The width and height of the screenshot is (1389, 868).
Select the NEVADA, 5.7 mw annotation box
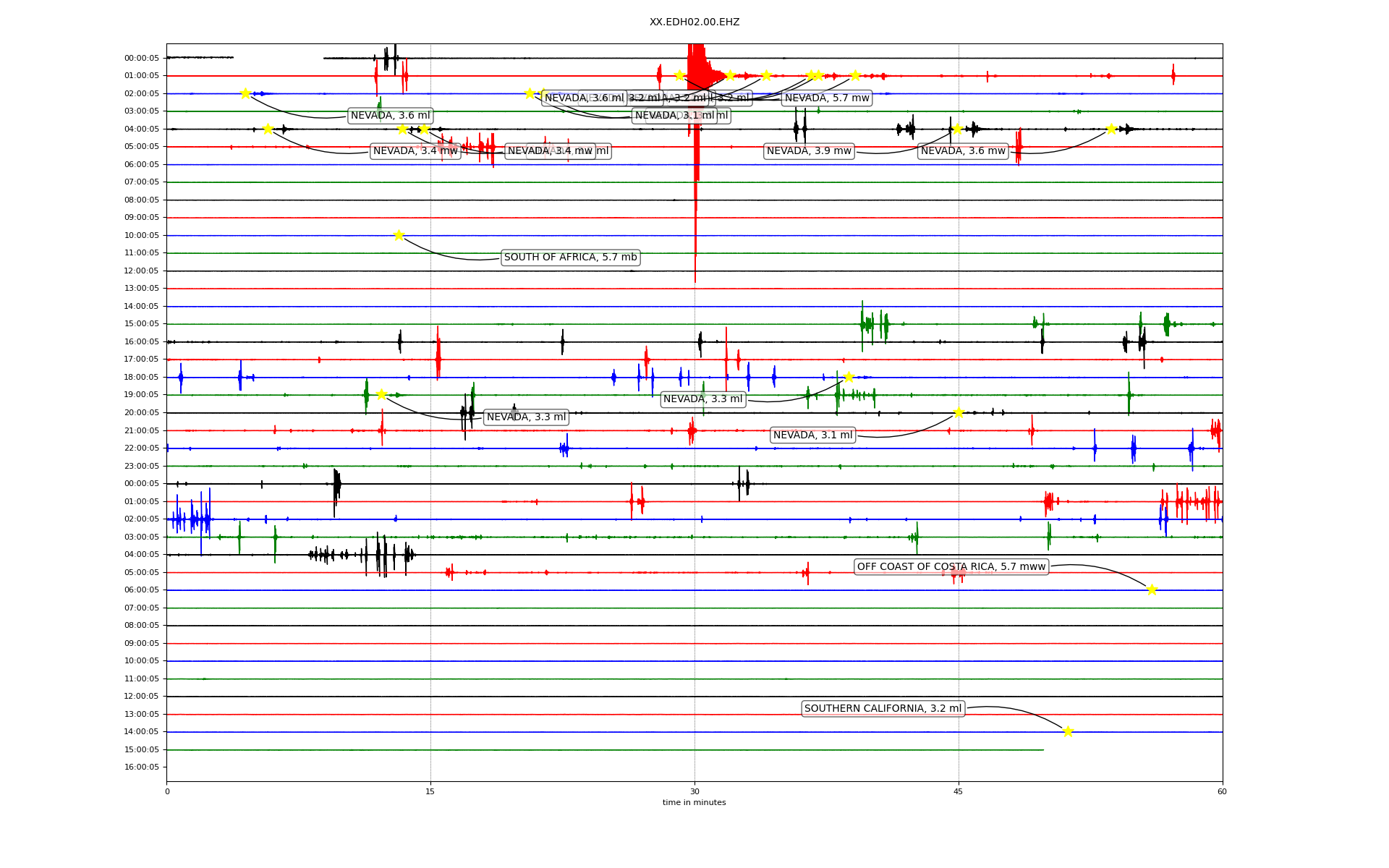pyautogui.click(x=827, y=98)
